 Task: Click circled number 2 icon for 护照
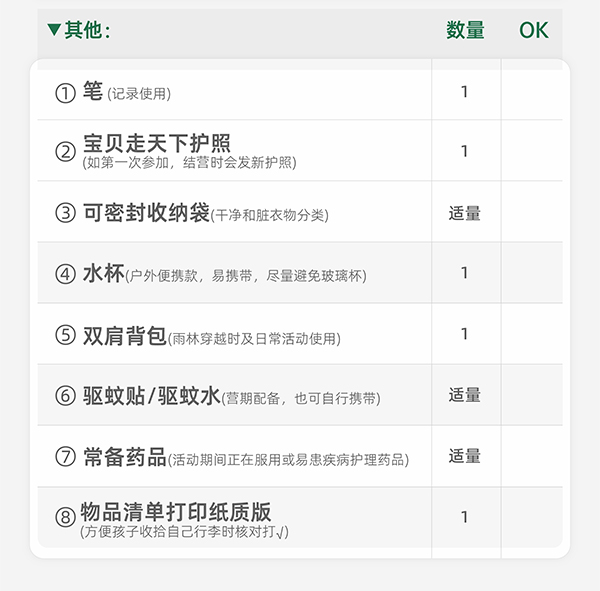pos(65,152)
